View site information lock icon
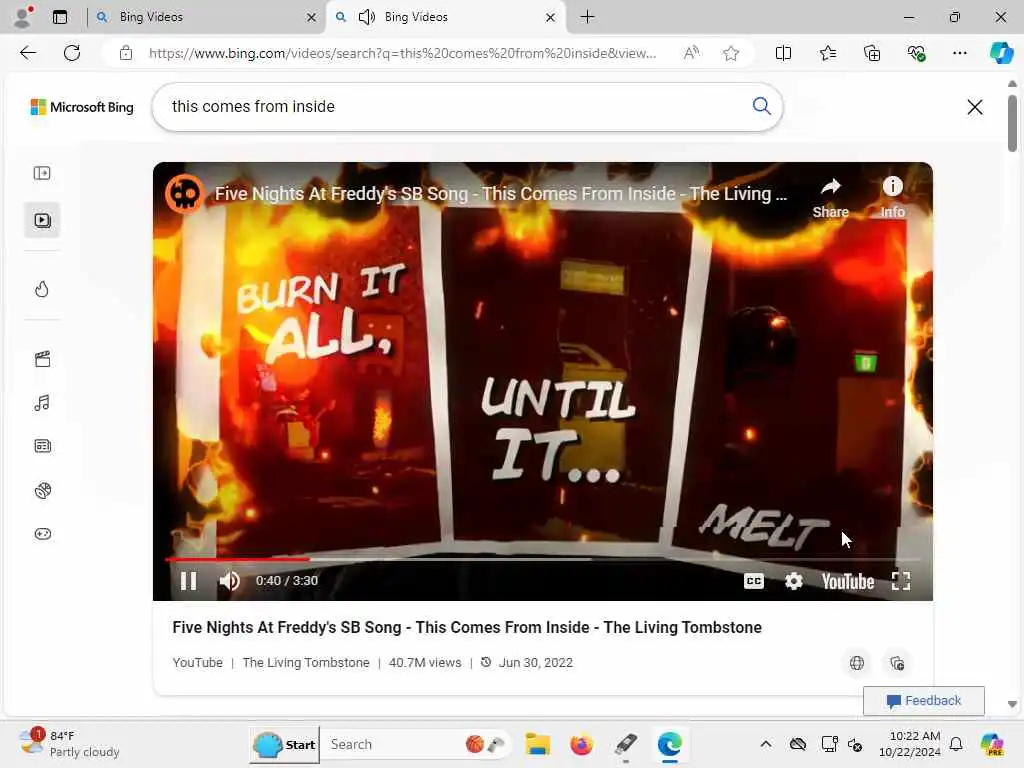 click(x=126, y=53)
